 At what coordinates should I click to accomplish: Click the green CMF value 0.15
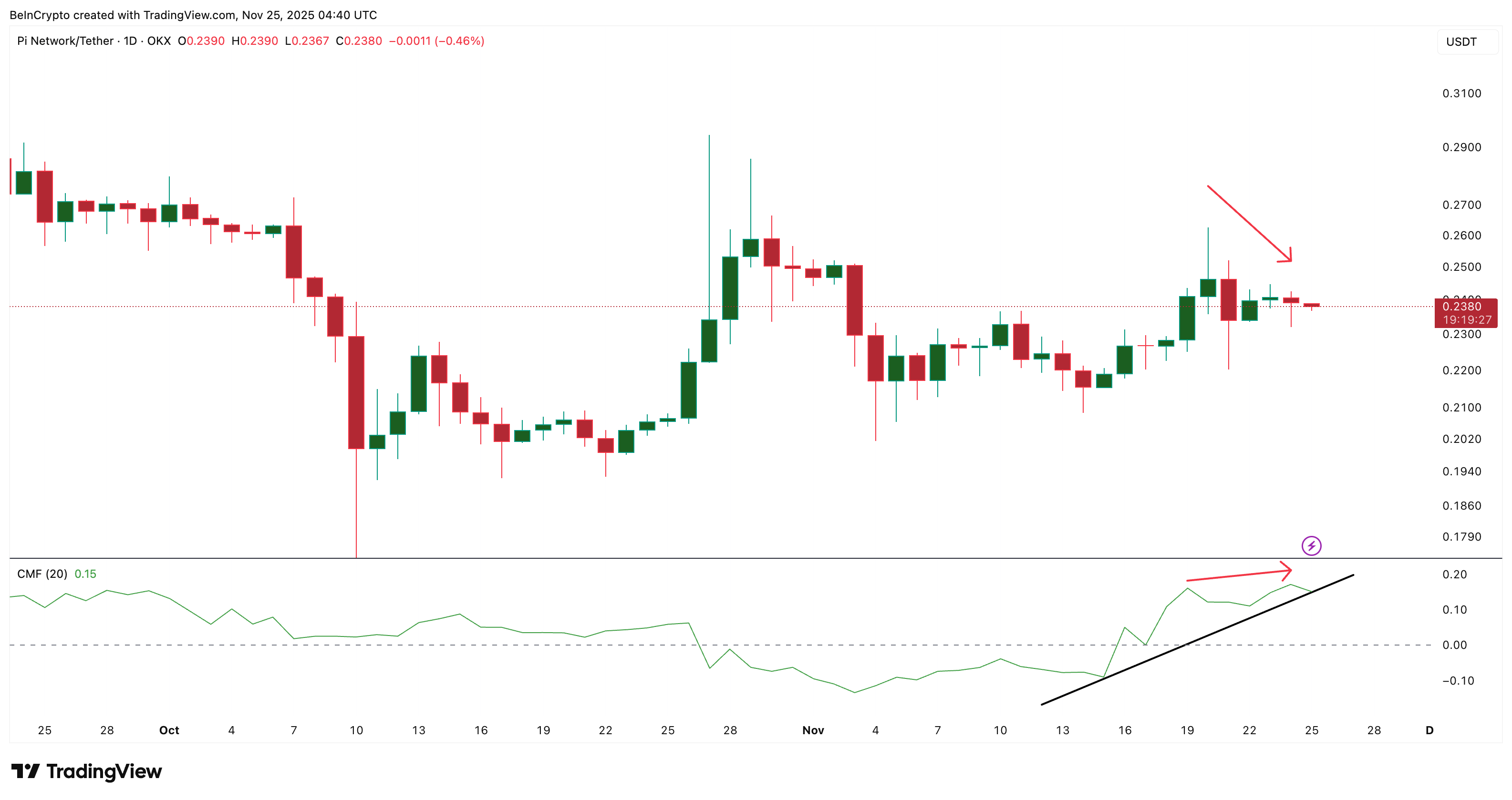tap(84, 574)
